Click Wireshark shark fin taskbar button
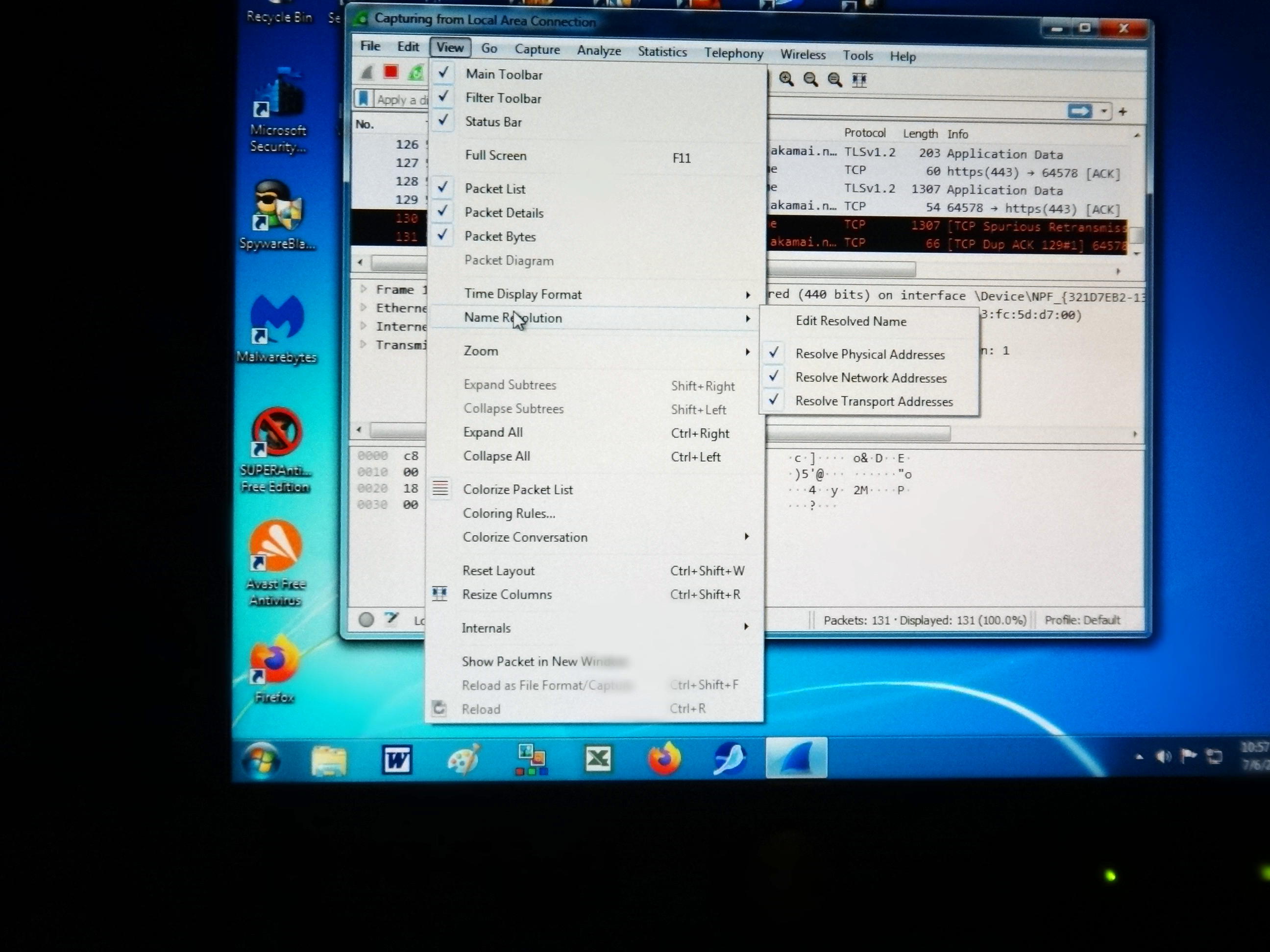This screenshot has height=952, width=1270. pyautogui.click(x=797, y=758)
